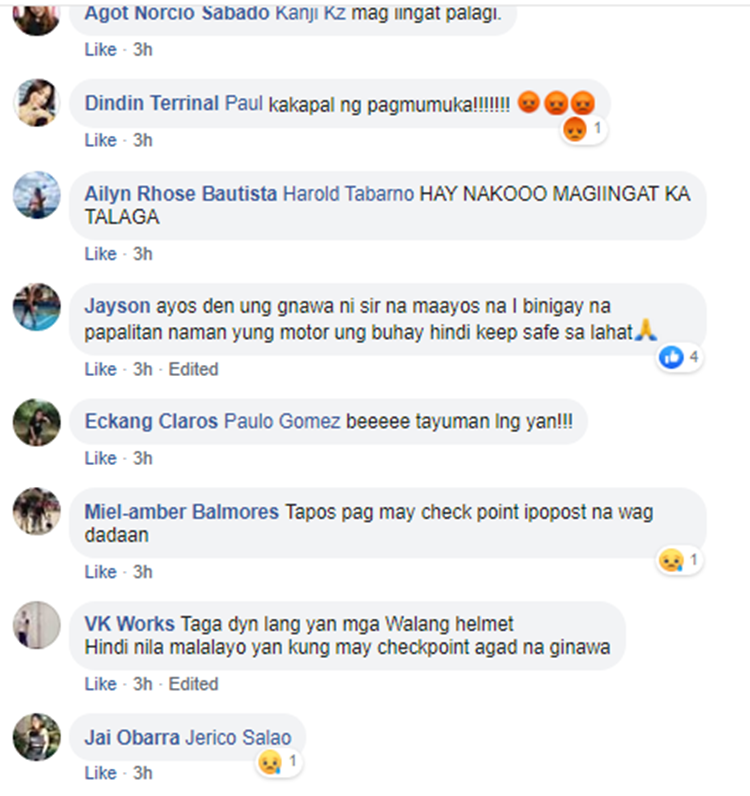Screen dimensions: 750x796
Task: Open VK Works' profile avatar
Action: (x=37, y=625)
